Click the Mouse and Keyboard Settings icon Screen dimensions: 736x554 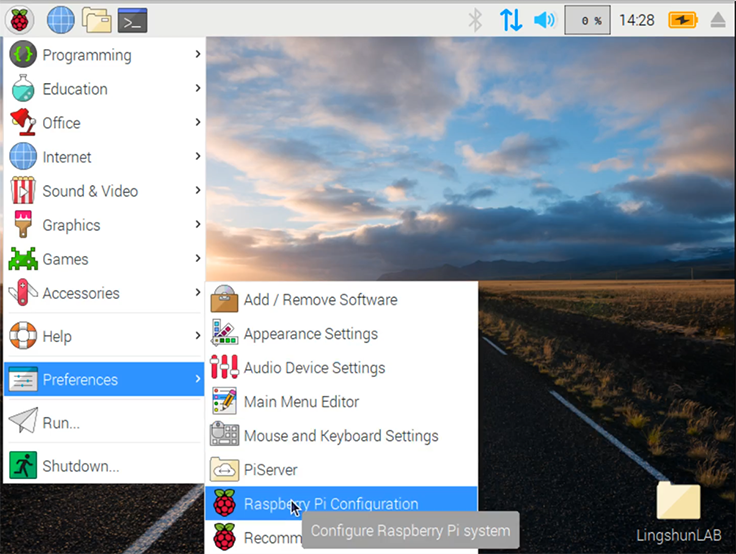pyautogui.click(x=224, y=434)
